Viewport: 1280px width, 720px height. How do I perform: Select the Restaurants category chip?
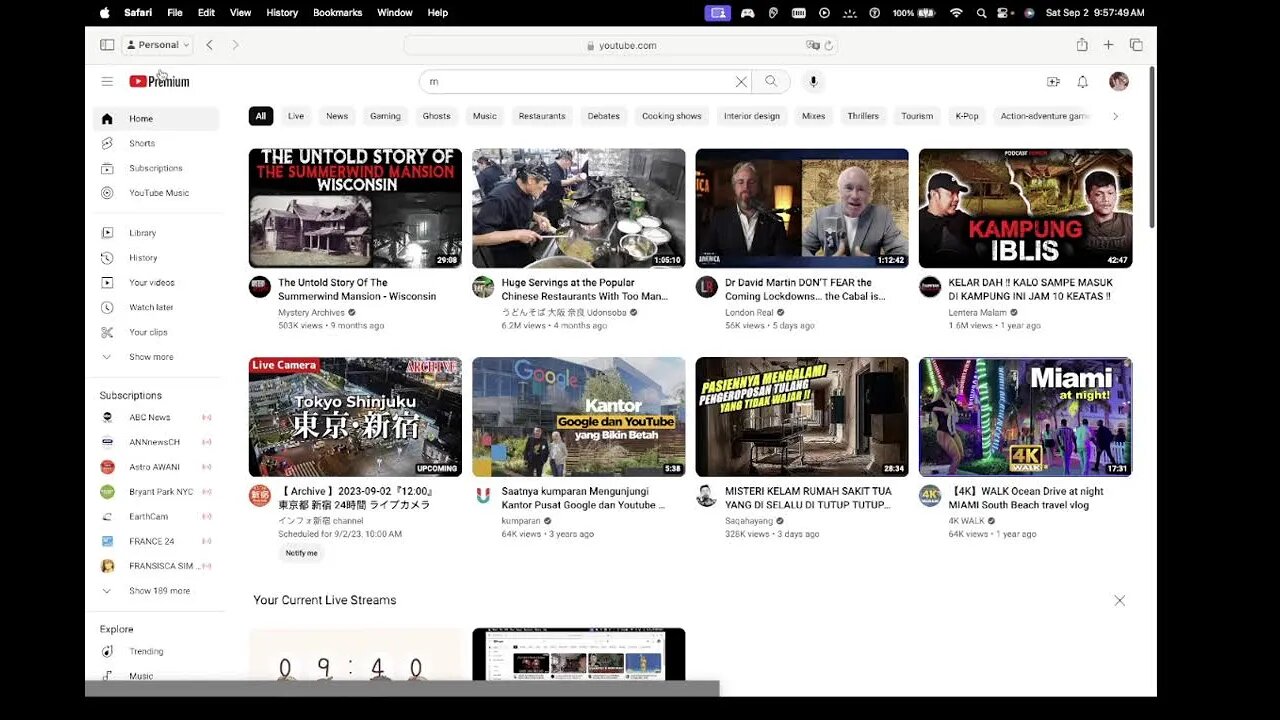click(542, 116)
